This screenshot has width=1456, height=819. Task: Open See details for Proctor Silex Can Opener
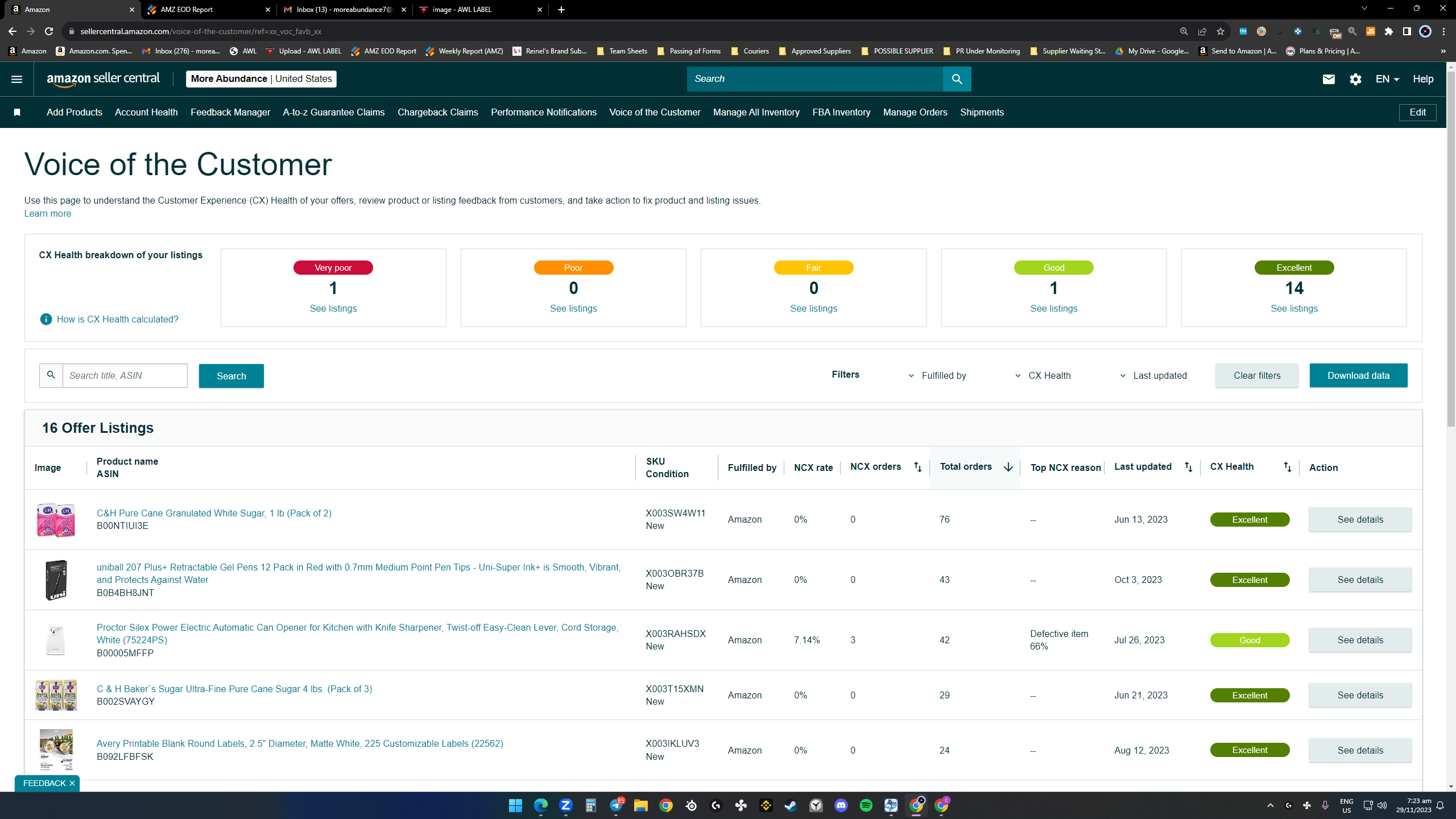(x=1360, y=640)
